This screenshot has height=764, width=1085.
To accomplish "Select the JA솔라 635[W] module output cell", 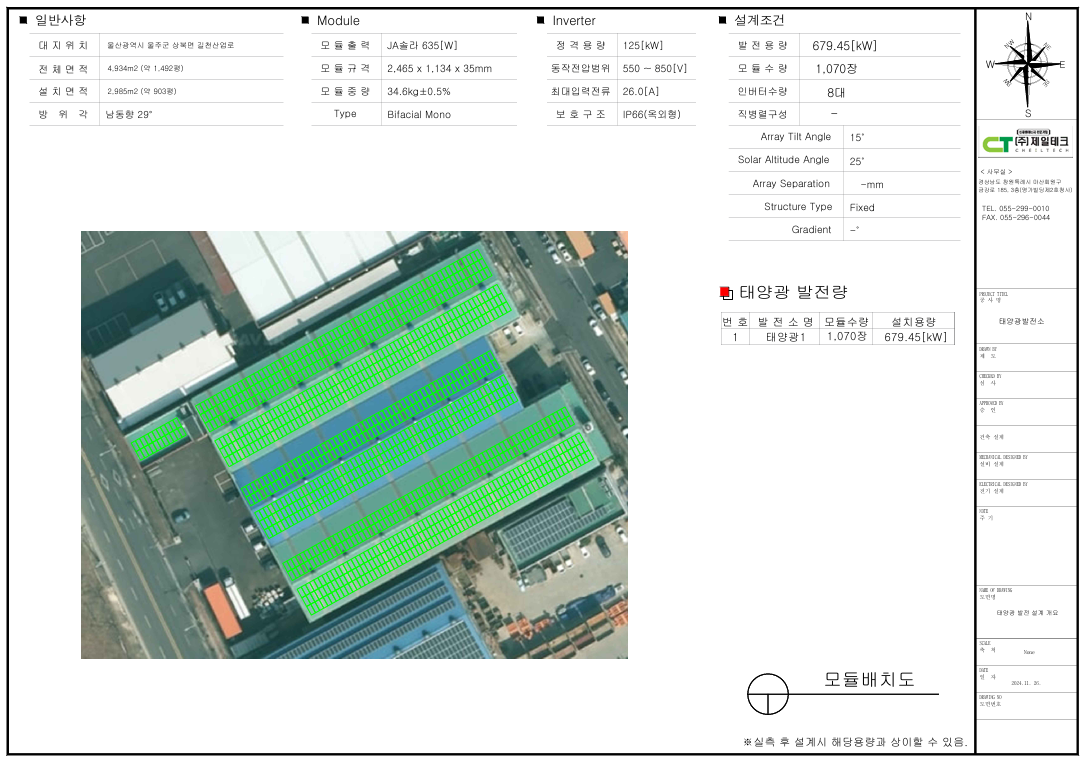I will click(x=422, y=46).
